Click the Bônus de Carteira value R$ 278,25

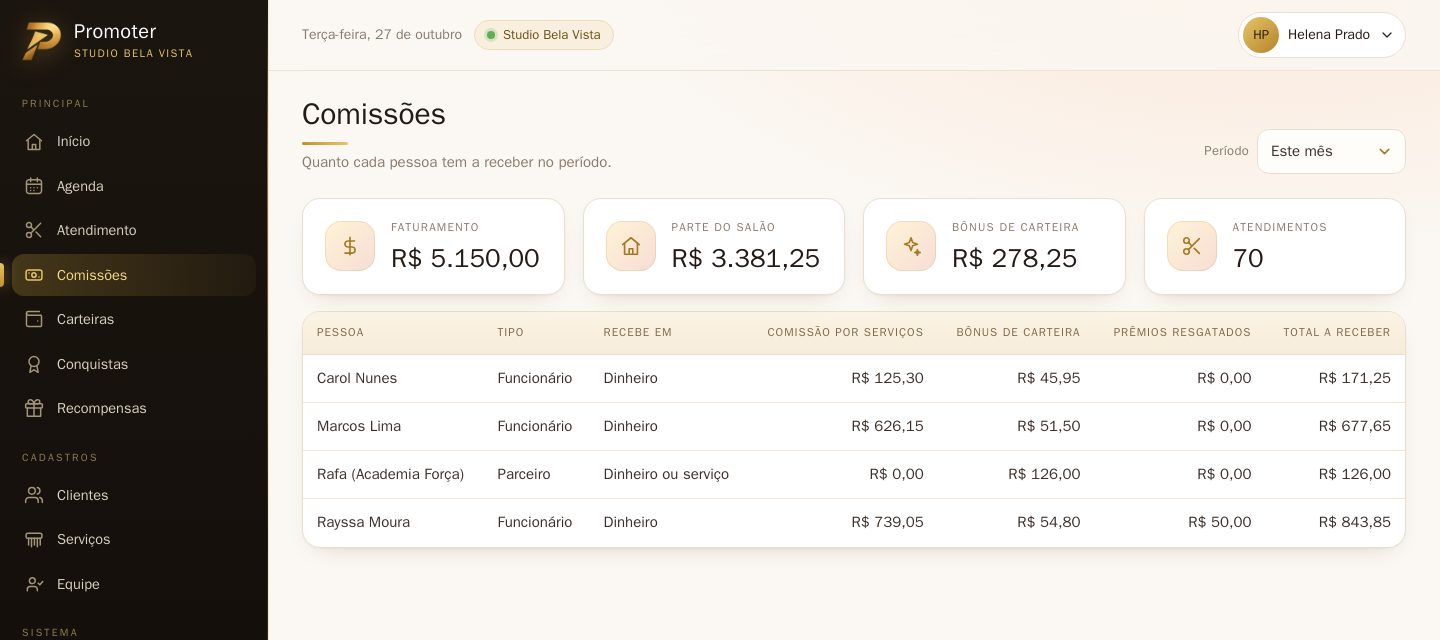click(x=1015, y=258)
